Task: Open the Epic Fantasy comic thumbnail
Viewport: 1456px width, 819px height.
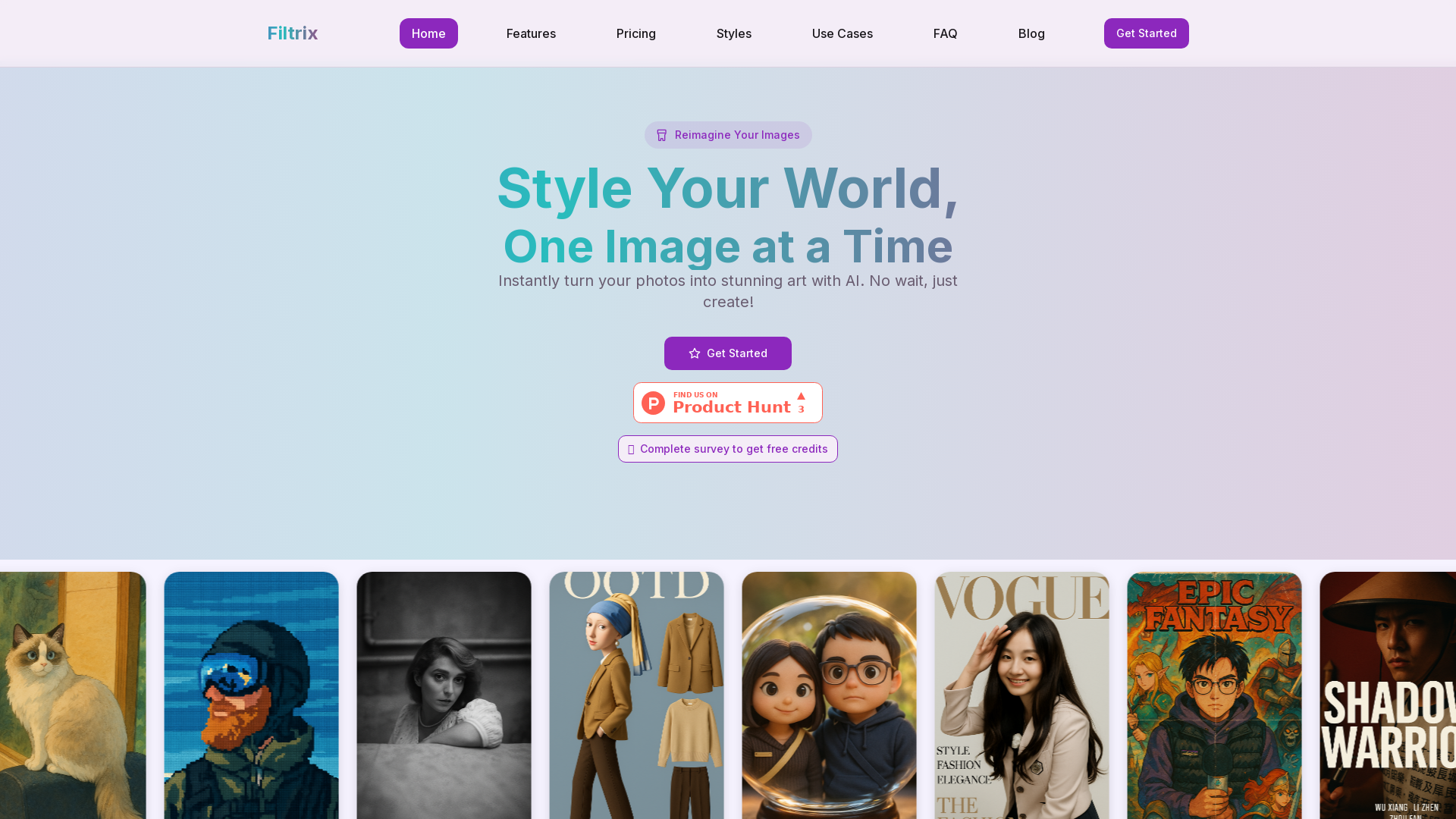Action: click(x=1215, y=695)
